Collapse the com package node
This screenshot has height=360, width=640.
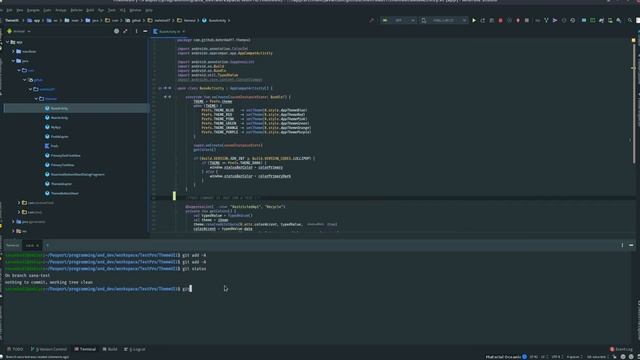[19, 70]
